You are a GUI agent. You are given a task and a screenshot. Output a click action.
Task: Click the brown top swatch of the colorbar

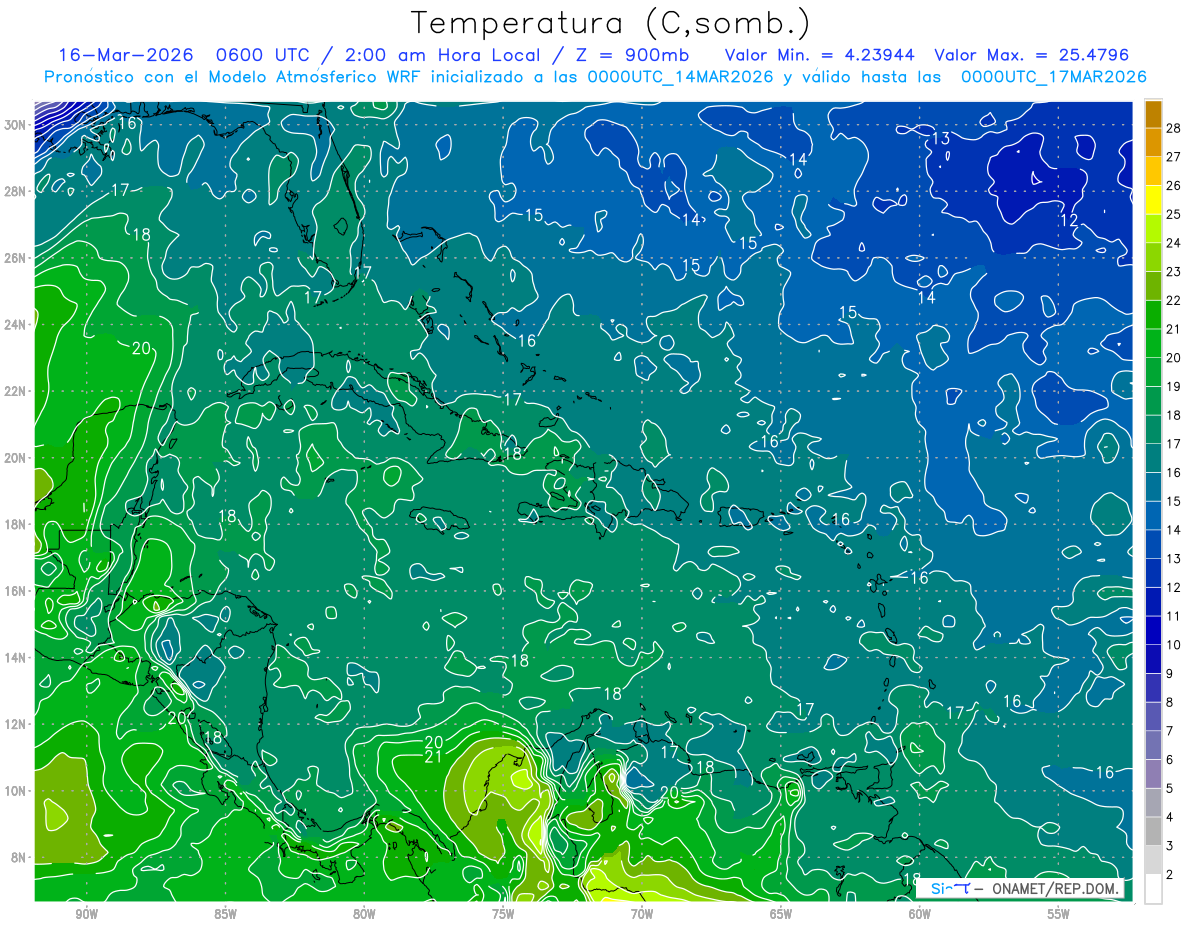(x=1153, y=114)
